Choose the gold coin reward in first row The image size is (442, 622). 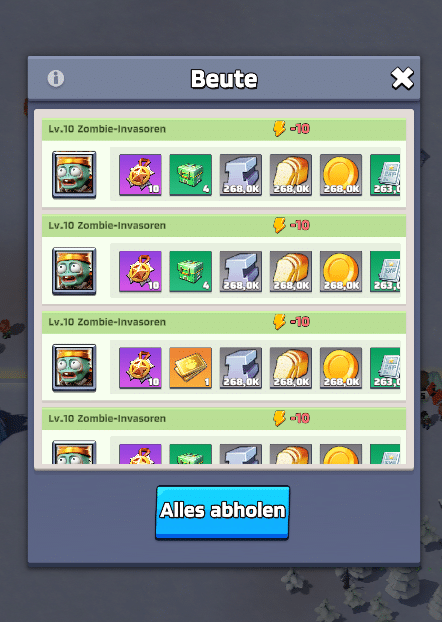coord(341,175)
